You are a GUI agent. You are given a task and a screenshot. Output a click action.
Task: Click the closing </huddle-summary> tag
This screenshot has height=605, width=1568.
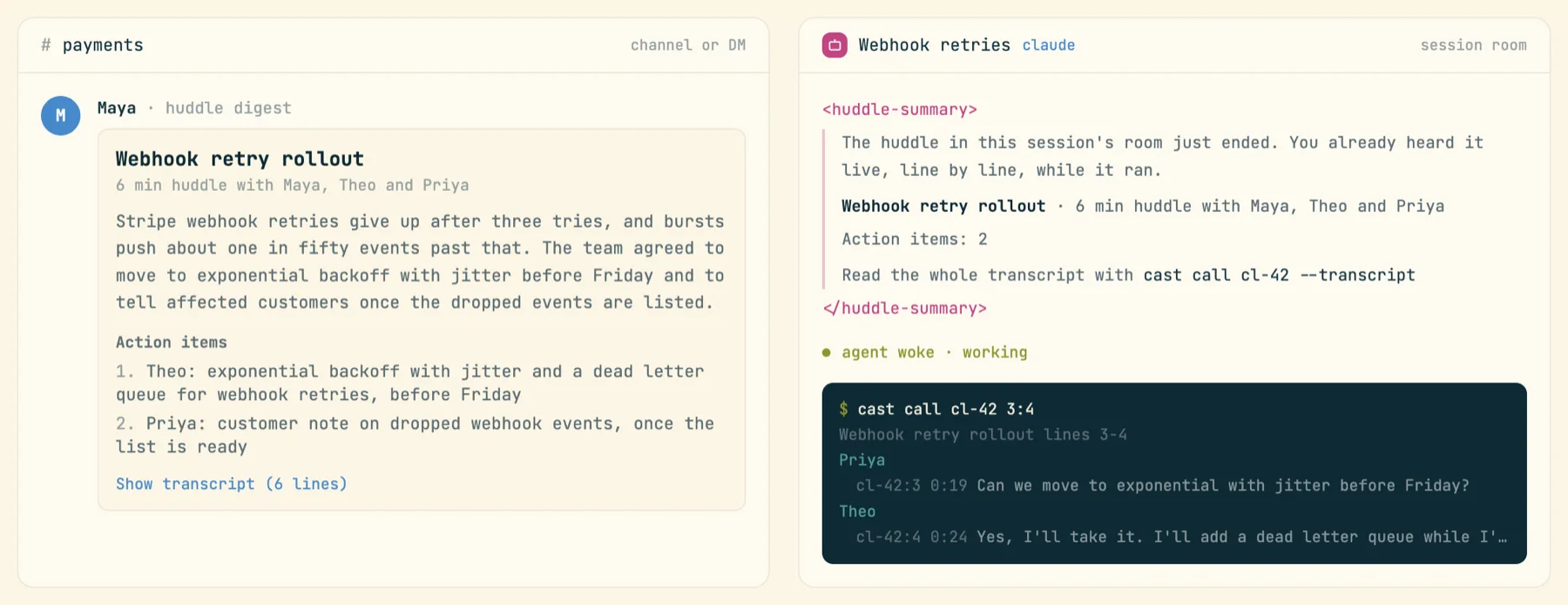905,309
